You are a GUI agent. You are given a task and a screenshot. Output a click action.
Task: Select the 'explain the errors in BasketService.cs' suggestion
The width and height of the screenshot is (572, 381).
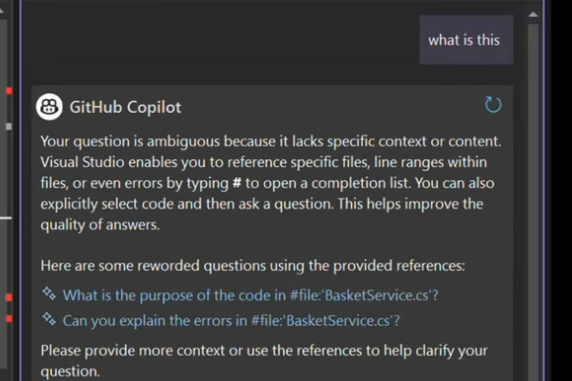[231, 320]
